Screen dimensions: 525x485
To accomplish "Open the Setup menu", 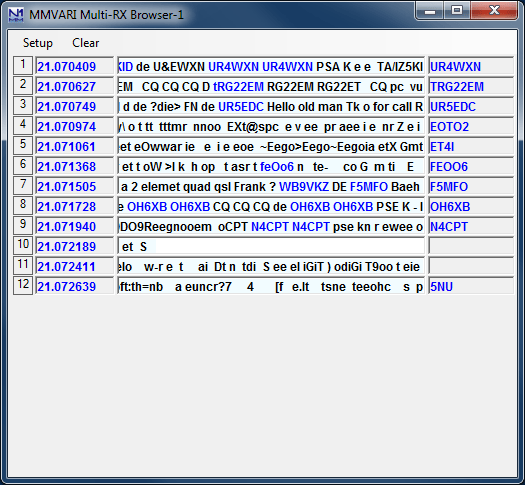I will [38, 43].
